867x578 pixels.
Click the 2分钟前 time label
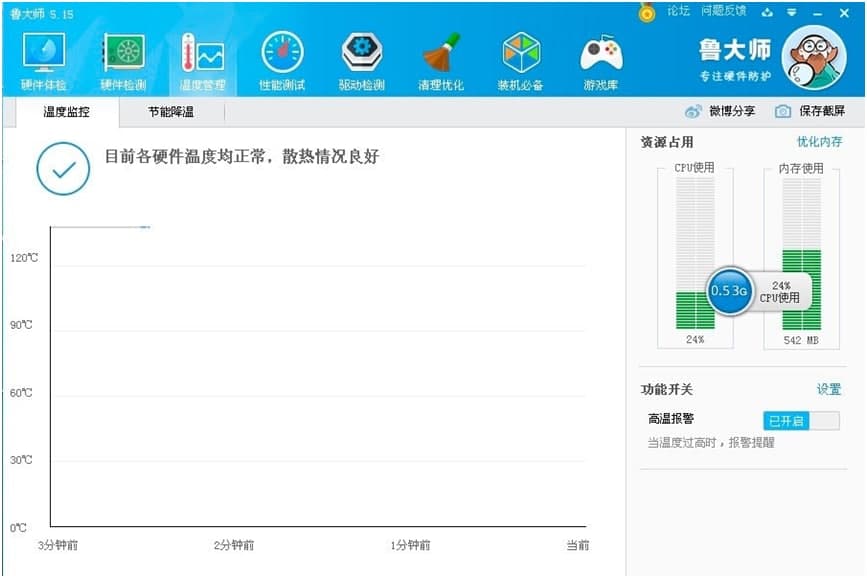(234, 545)
